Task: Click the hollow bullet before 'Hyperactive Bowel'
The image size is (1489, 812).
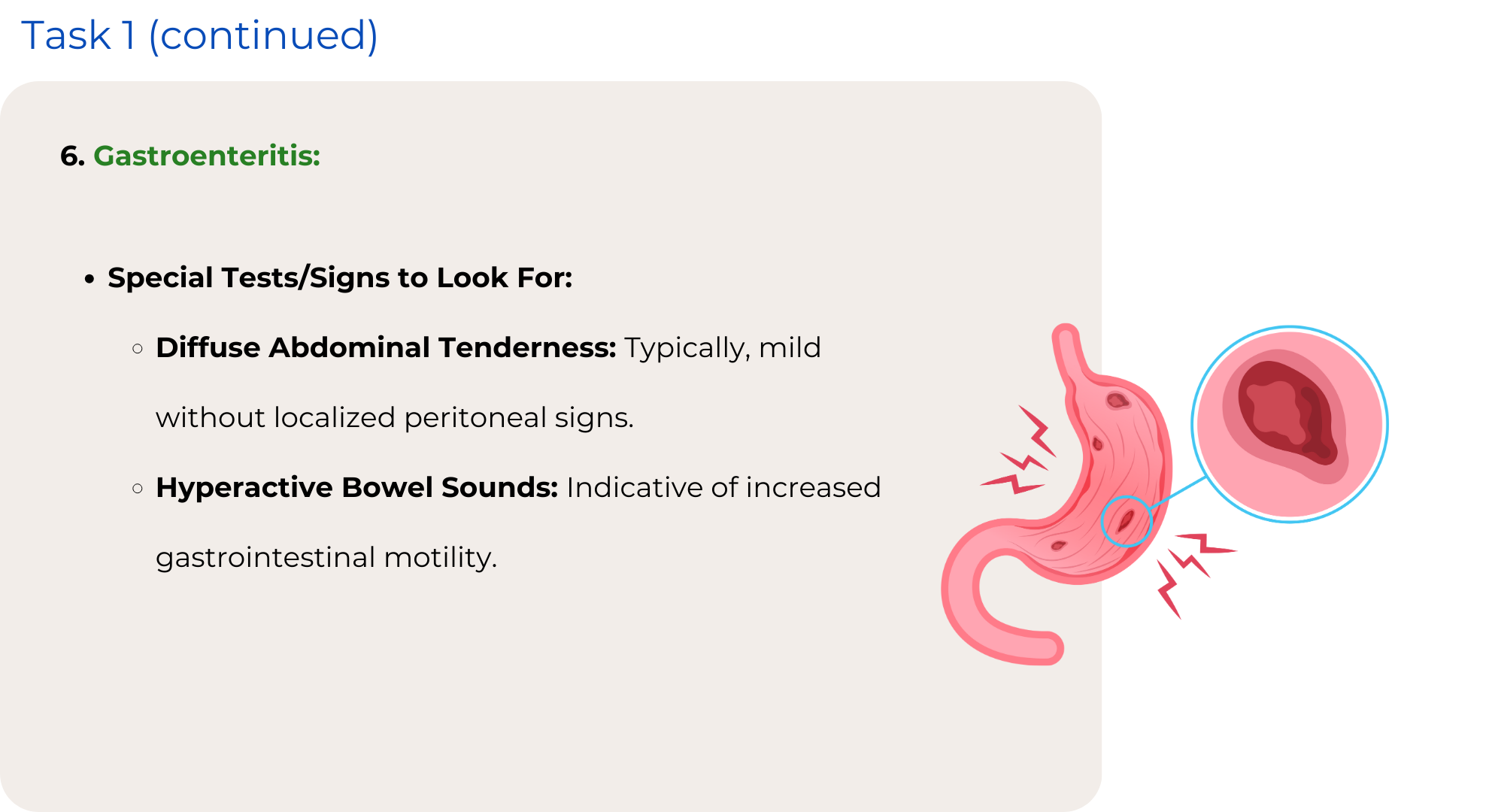Action: 138,488
